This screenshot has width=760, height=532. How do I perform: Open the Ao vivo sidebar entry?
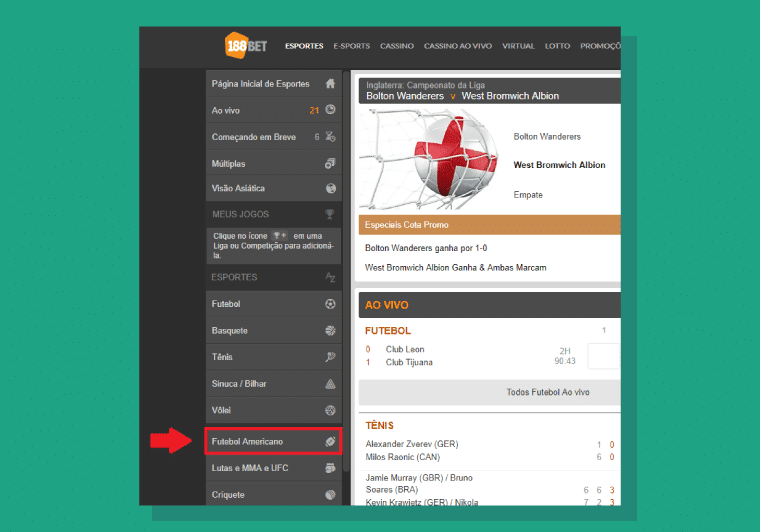pos(274,110)
